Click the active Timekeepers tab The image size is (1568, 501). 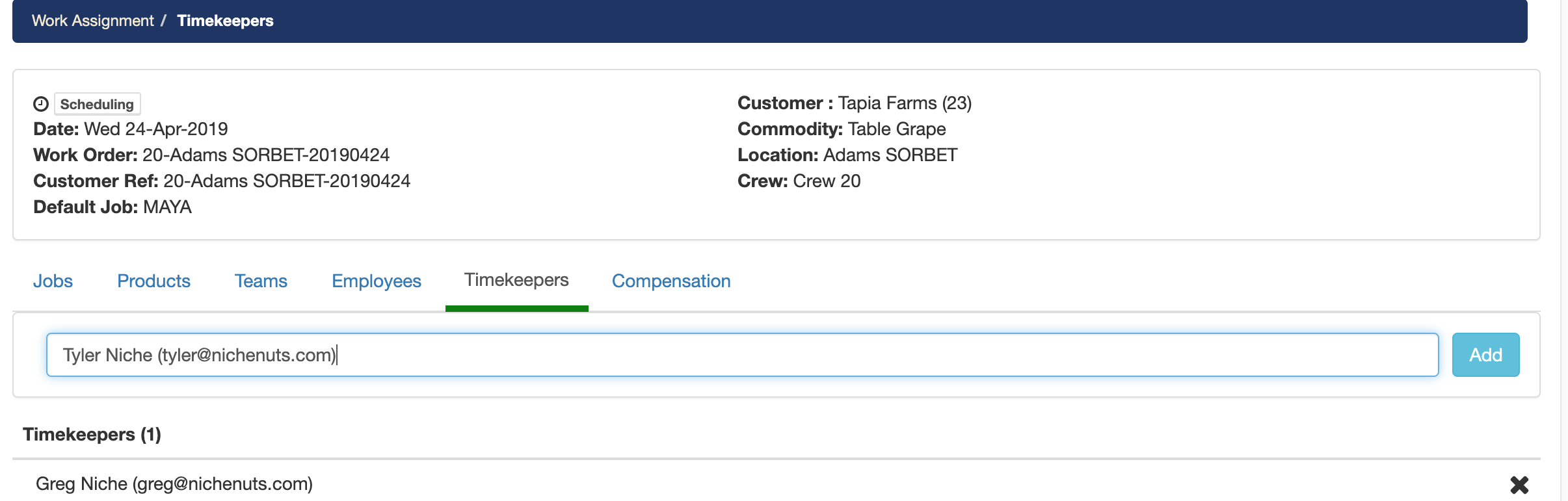[516, 280]
